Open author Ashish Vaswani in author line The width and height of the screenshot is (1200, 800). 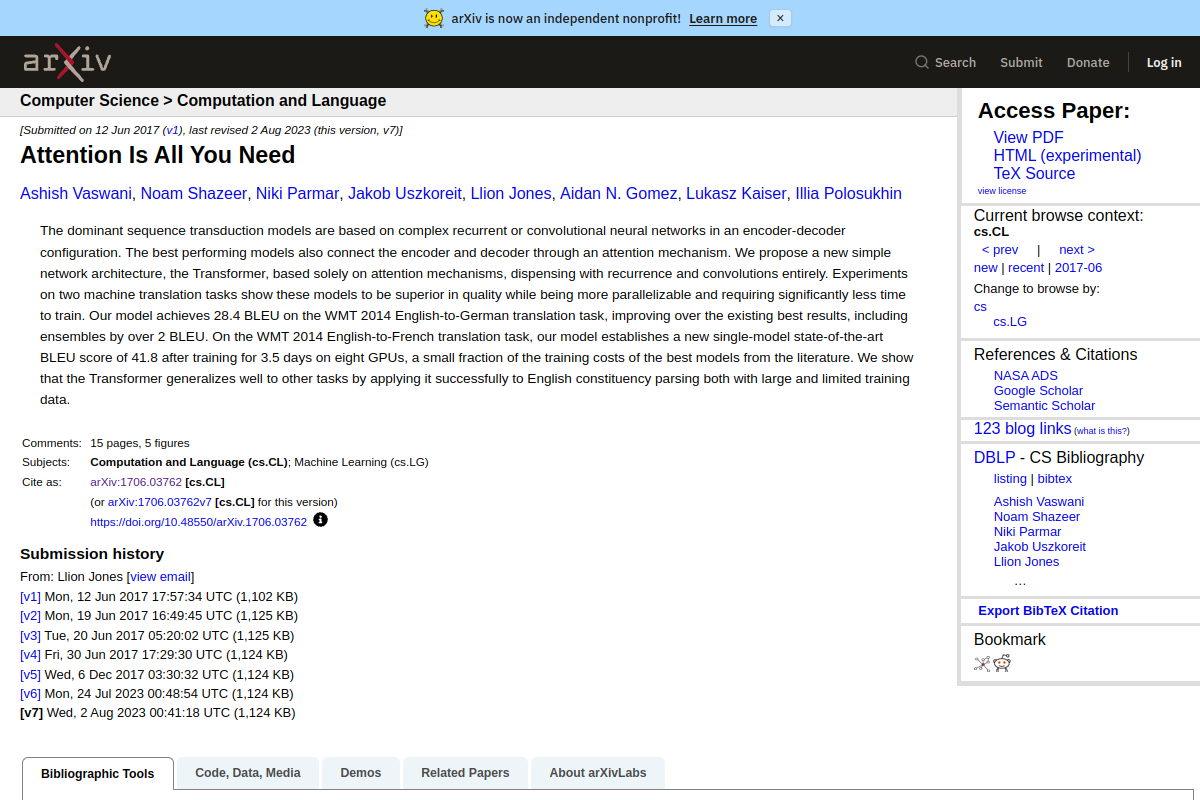coord(76,193)
